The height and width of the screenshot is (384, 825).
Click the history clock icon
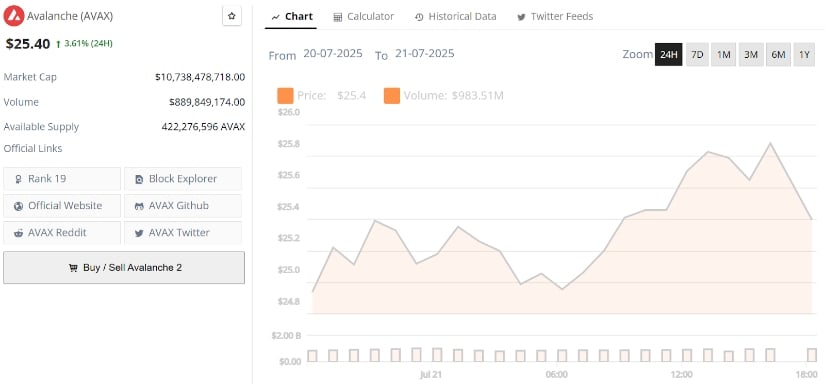(419, 17)
